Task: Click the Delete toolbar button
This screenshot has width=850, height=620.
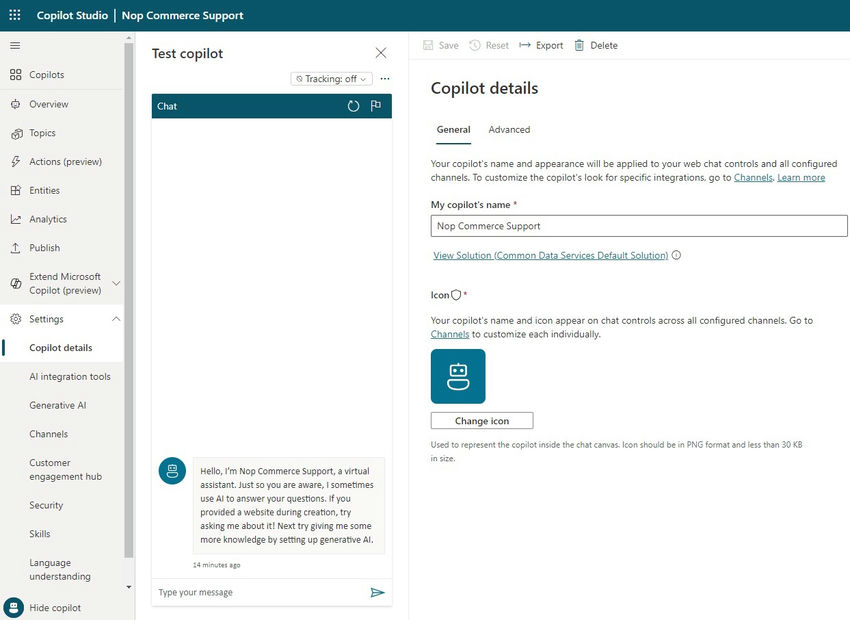Action: click(x=596, y=46)
